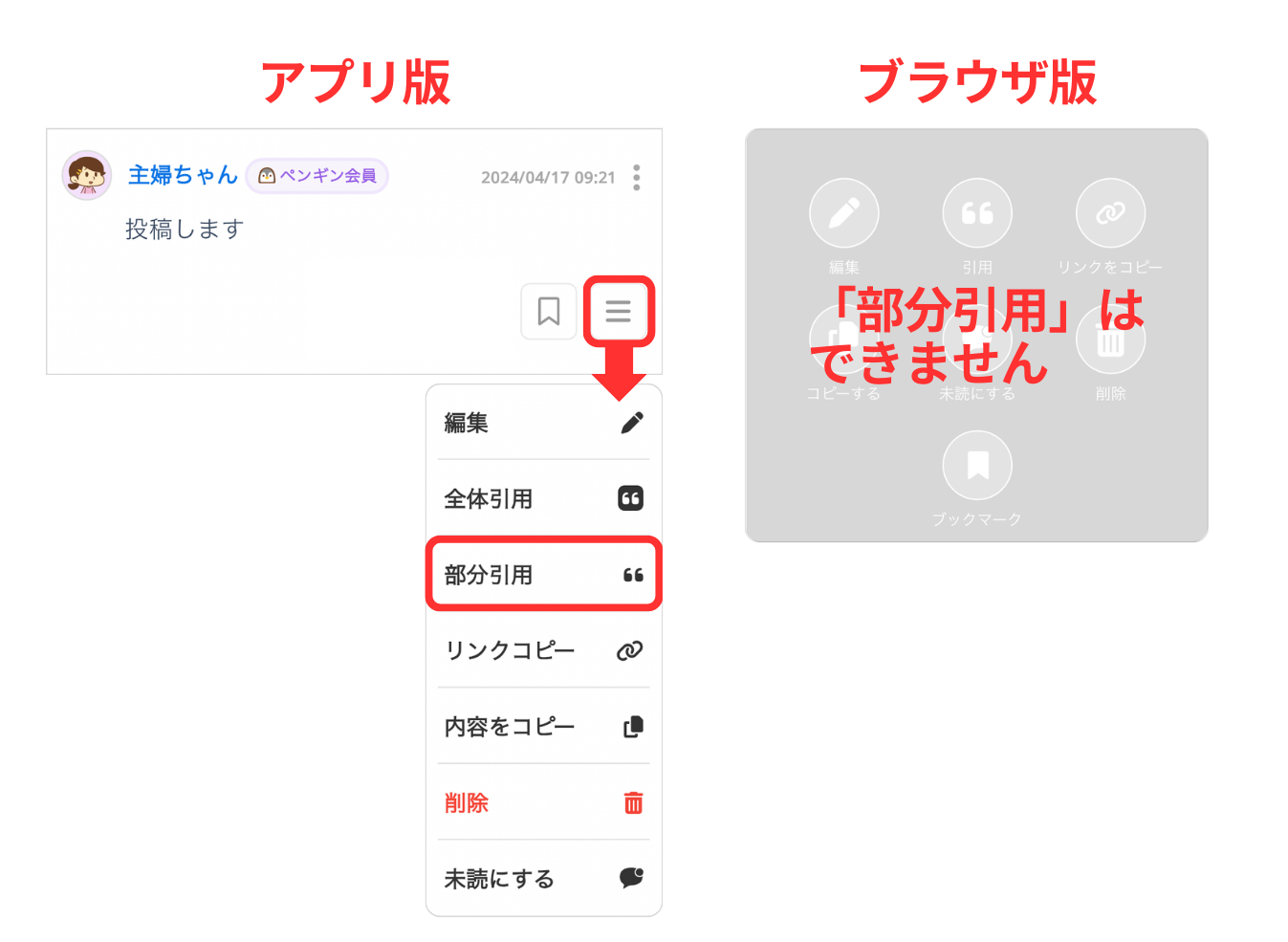Viewport: 1288px width, 942px height.
Task: Click the trash 削除 circle icon
Action: (x=1109, y=340)
